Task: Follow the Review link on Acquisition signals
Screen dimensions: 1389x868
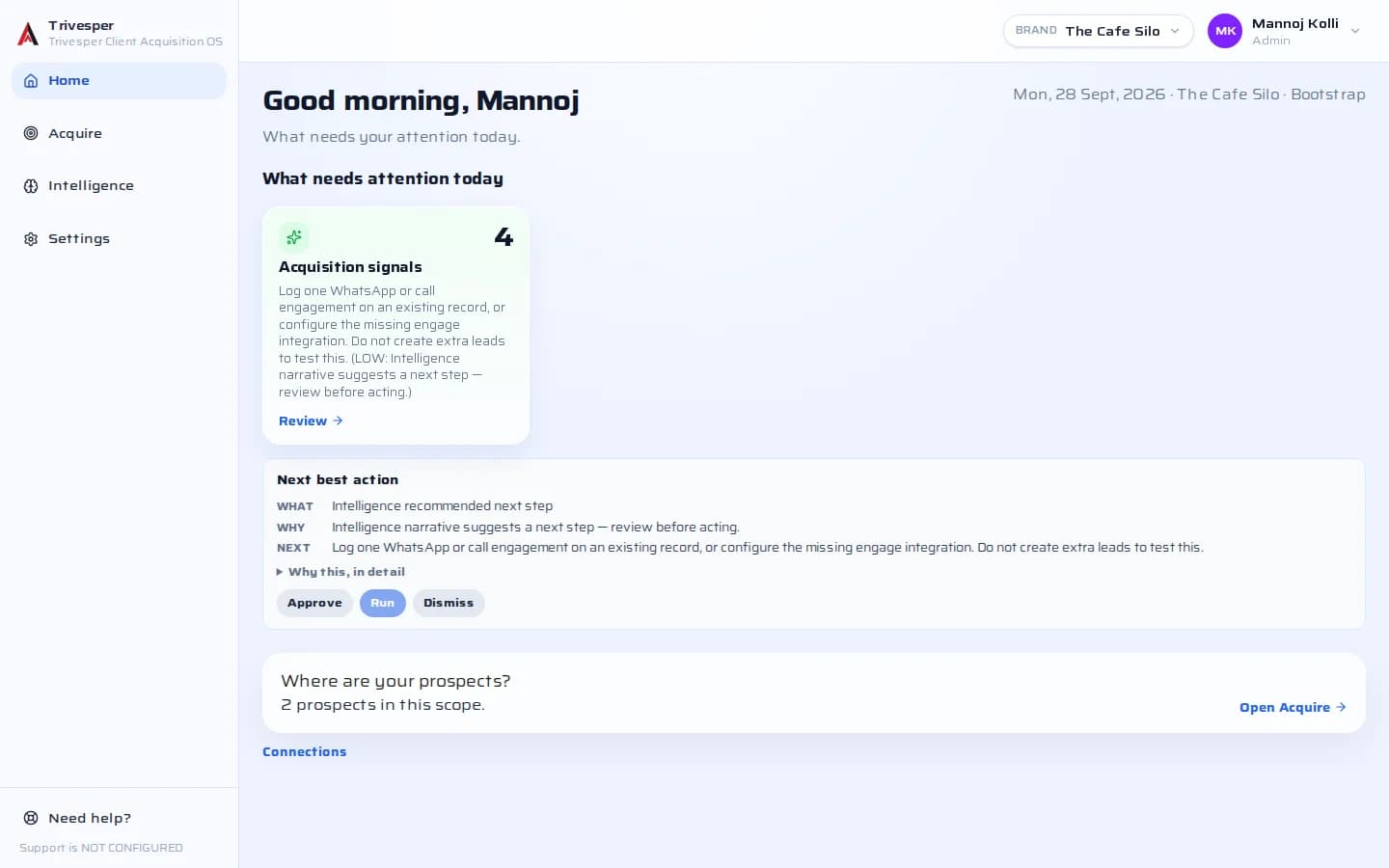Action: pyautogui.click(x=311, y=421)
